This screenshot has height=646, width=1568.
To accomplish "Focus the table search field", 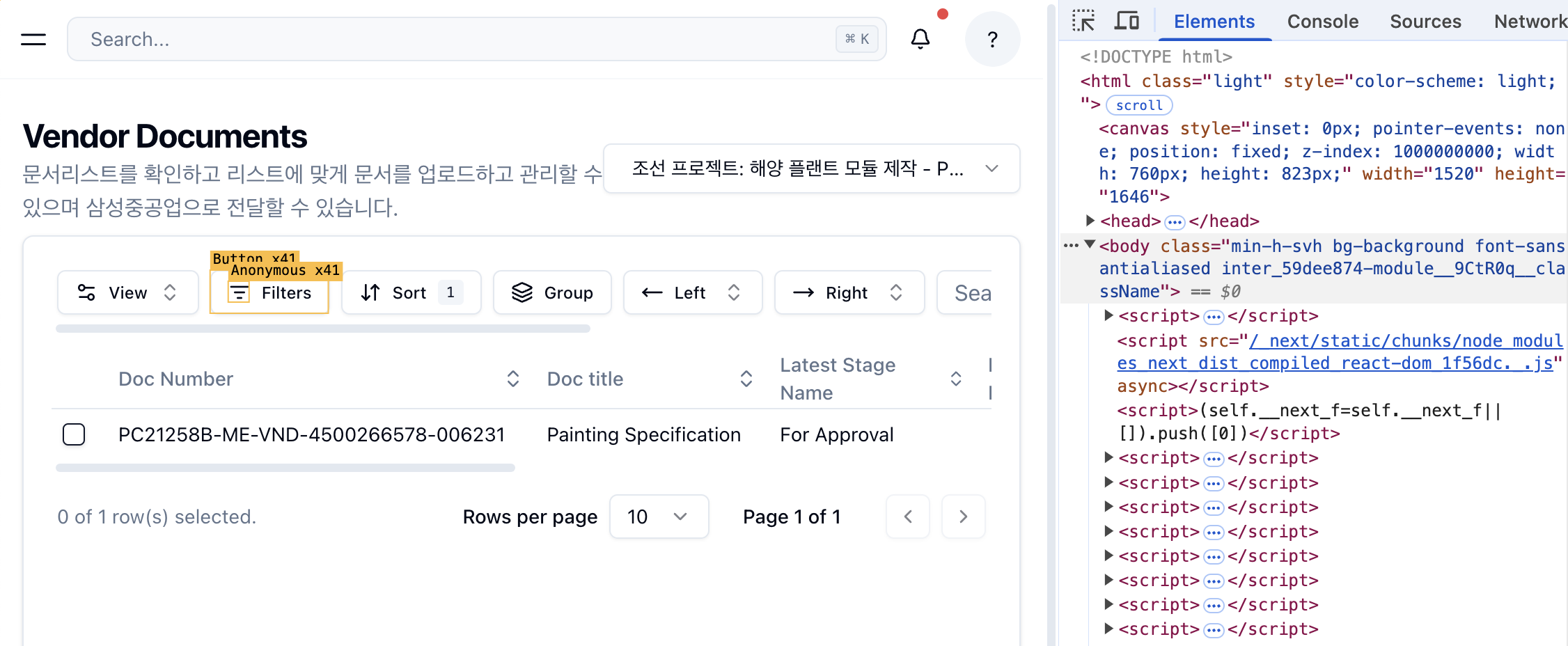I will click(x=965, y=292).
